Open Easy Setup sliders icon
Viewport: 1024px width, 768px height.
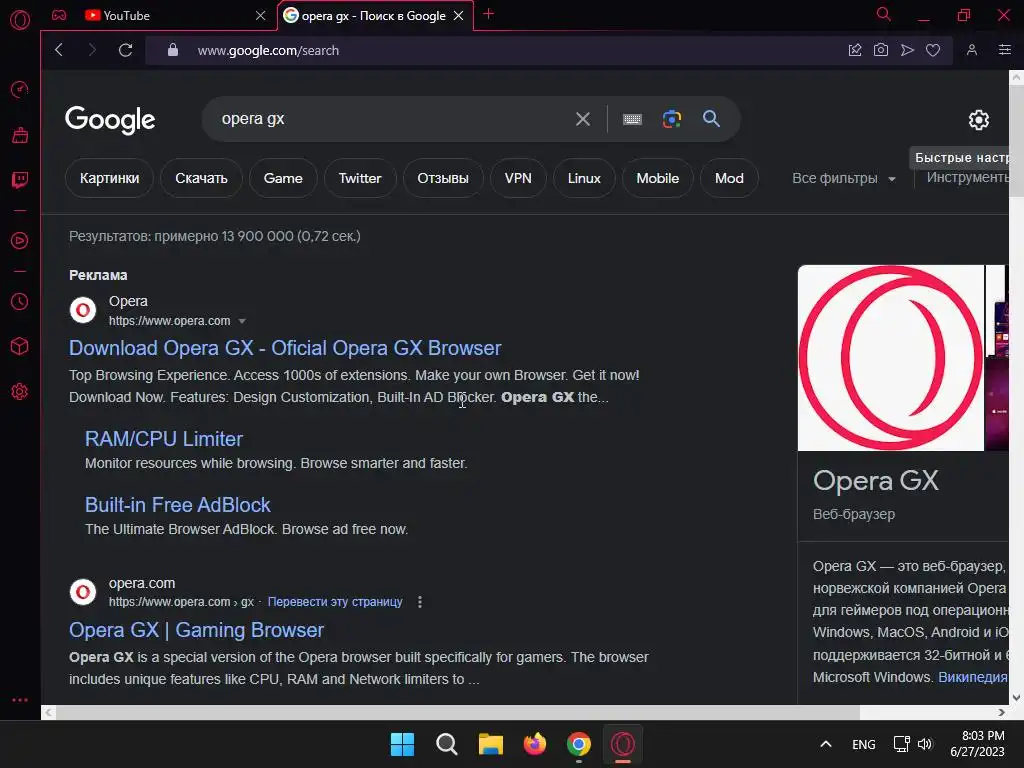point(1004,50)
